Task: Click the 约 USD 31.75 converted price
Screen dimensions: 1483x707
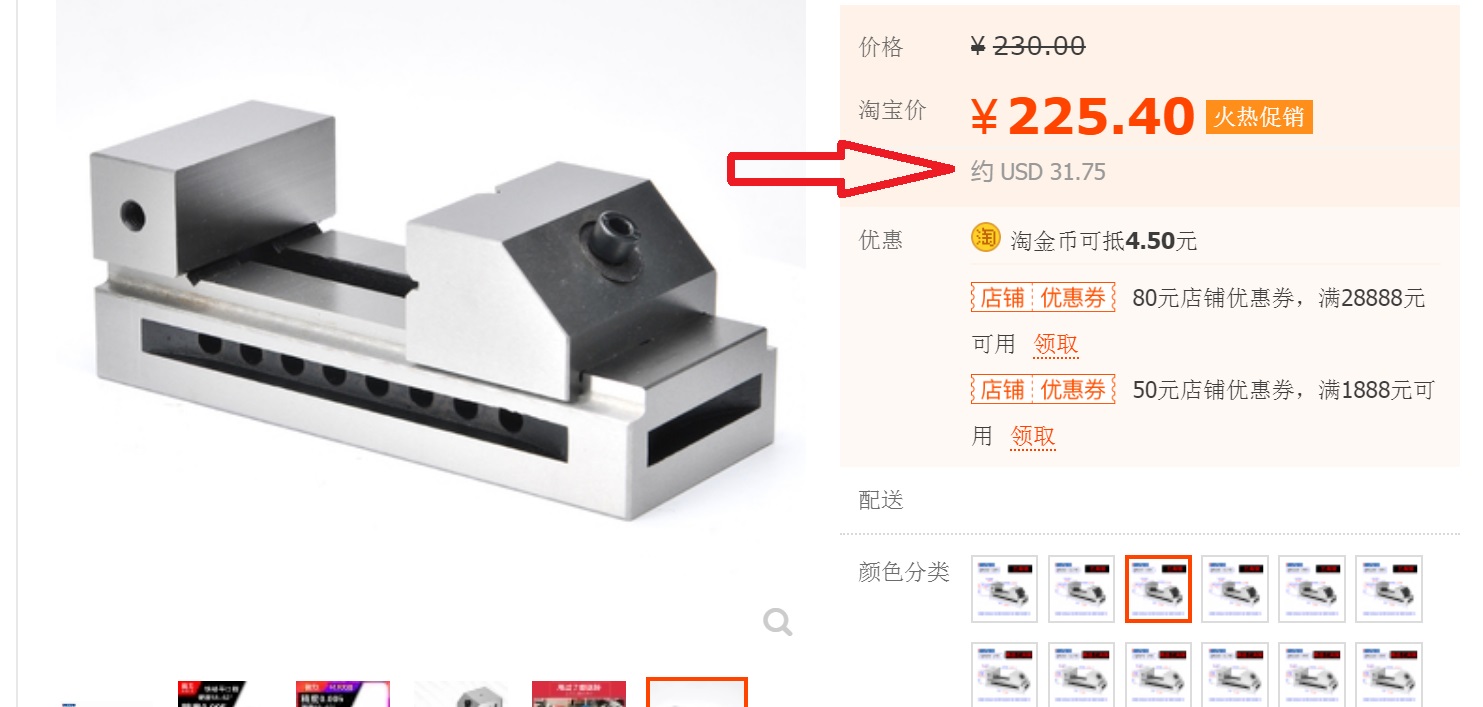Action: (1038, 172)
